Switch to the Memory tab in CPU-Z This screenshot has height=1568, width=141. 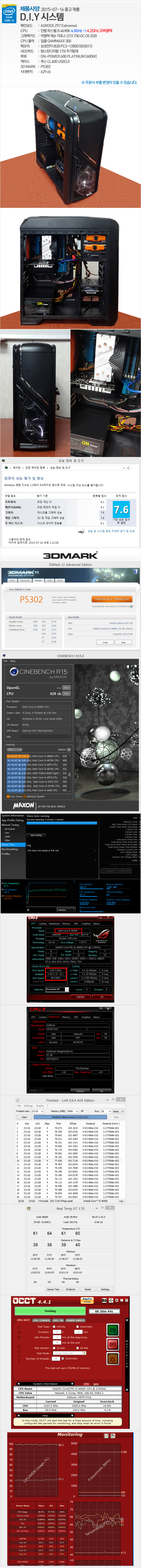(66, 923)
